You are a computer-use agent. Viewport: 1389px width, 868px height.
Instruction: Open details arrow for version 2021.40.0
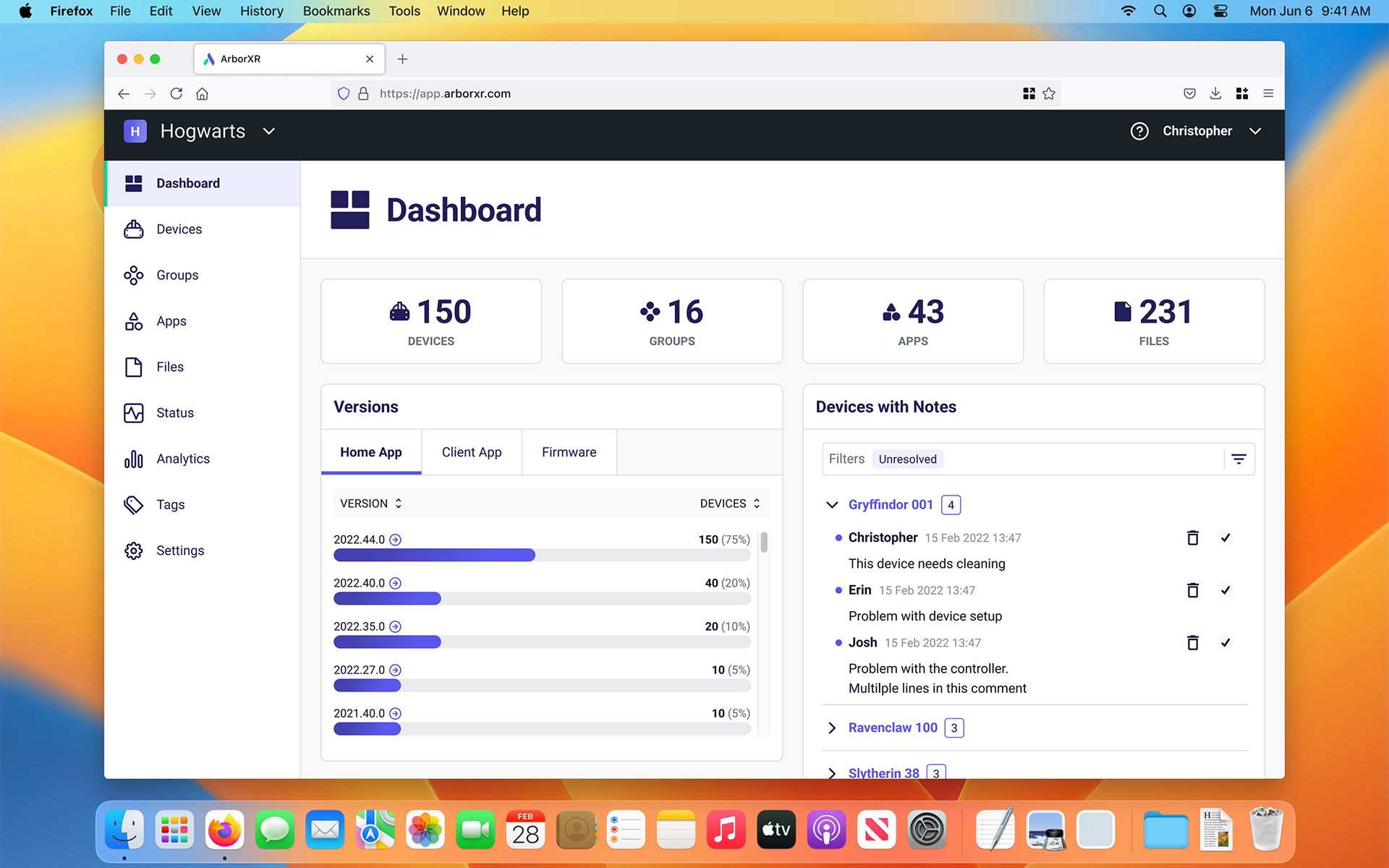[x=395, y=713]
